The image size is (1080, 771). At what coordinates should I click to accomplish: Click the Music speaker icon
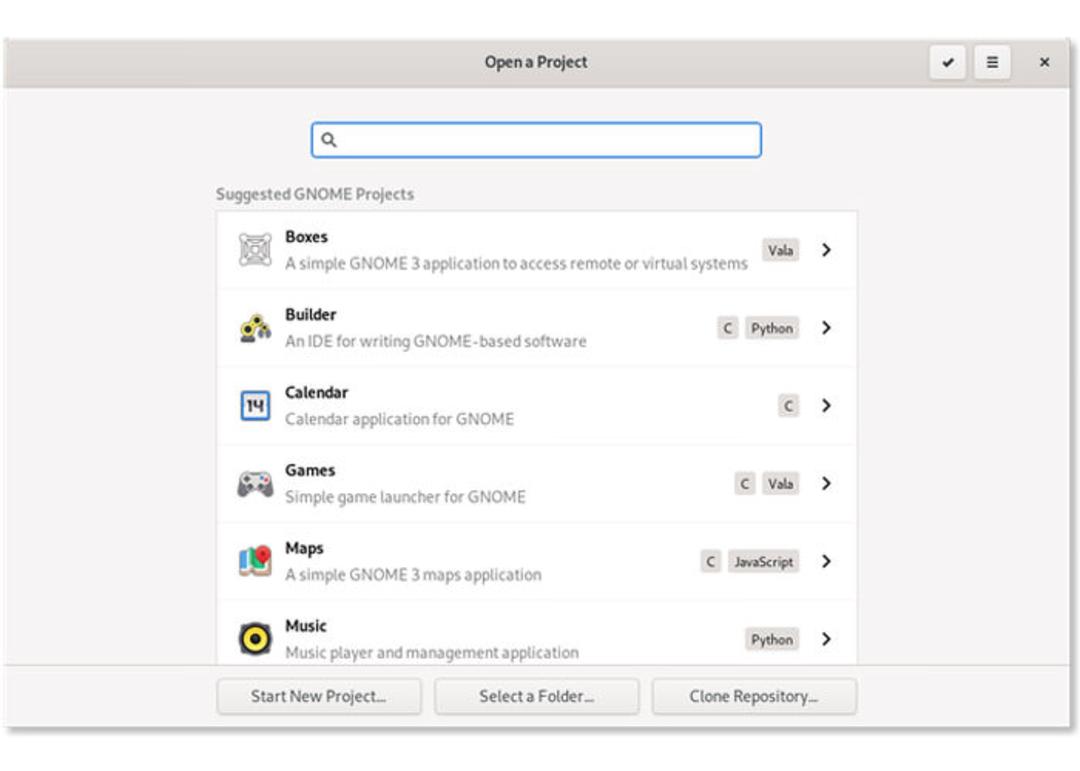coord(255,639)
